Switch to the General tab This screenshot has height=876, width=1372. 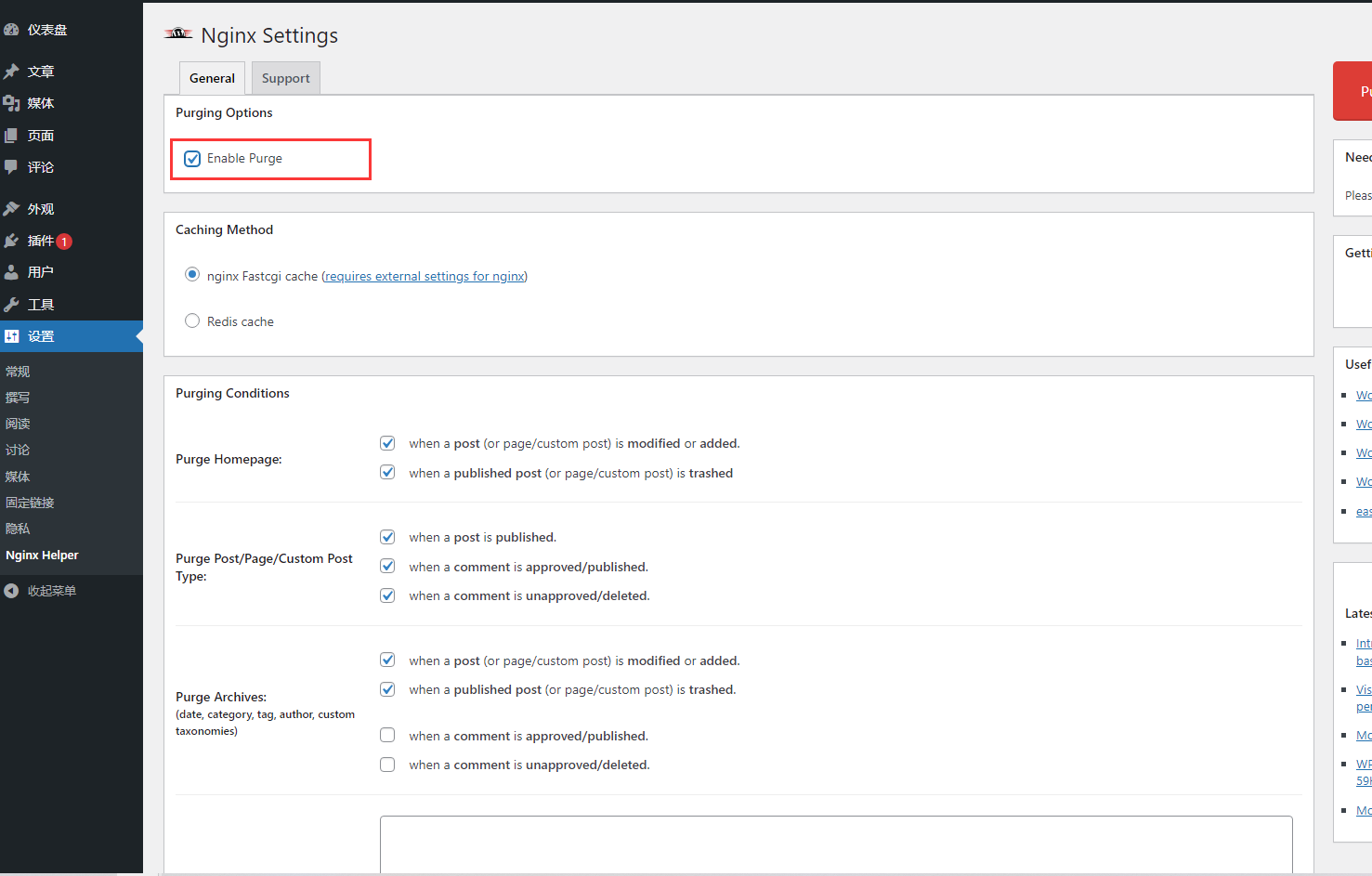(x=212, y=78)
